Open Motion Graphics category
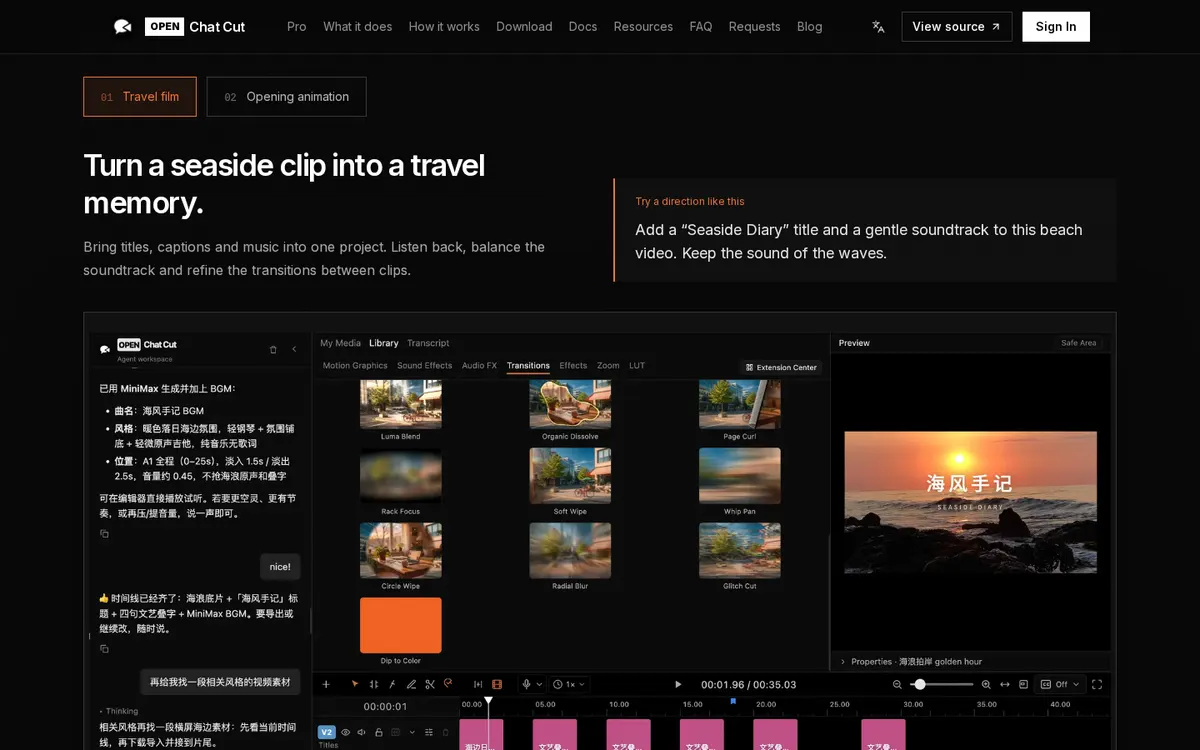Screen dimensions: 1200x750 [355, 365]
